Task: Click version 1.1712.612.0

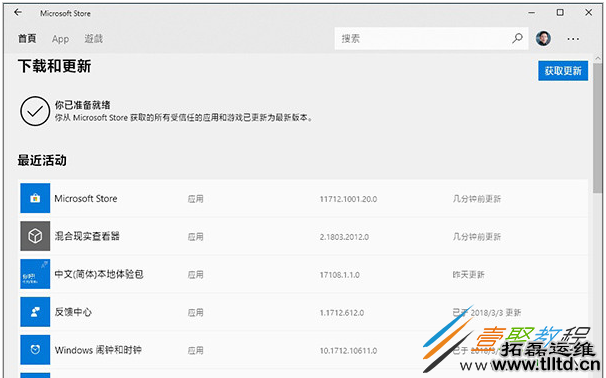Action: pos(342,313)
